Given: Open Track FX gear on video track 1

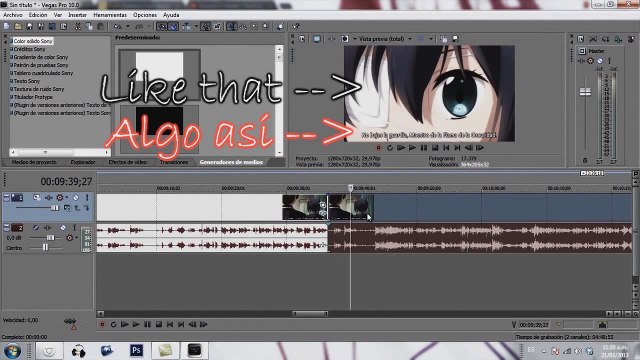Looking at the screenshot, I should [60, 198].
